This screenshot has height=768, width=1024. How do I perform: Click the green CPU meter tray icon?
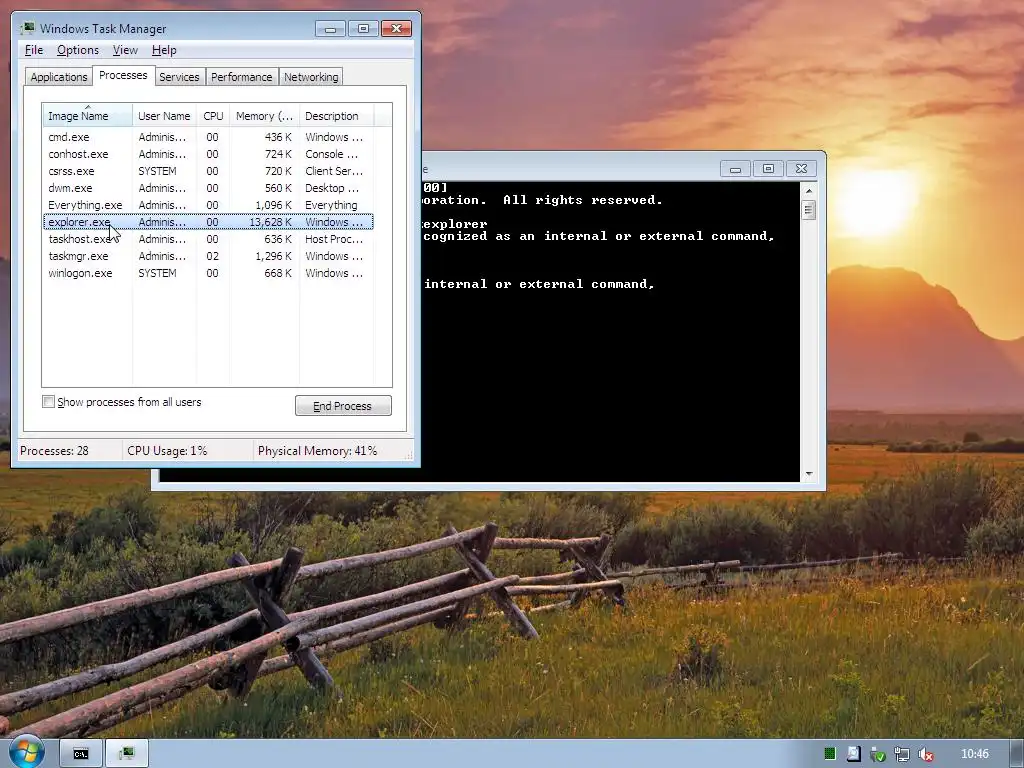coord(829,754)
